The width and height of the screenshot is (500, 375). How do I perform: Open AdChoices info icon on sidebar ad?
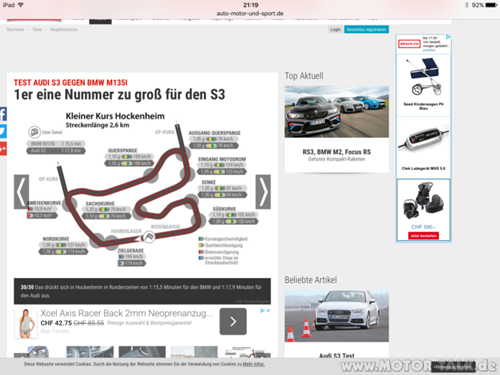pyautogui.click(x=448, y=37)
